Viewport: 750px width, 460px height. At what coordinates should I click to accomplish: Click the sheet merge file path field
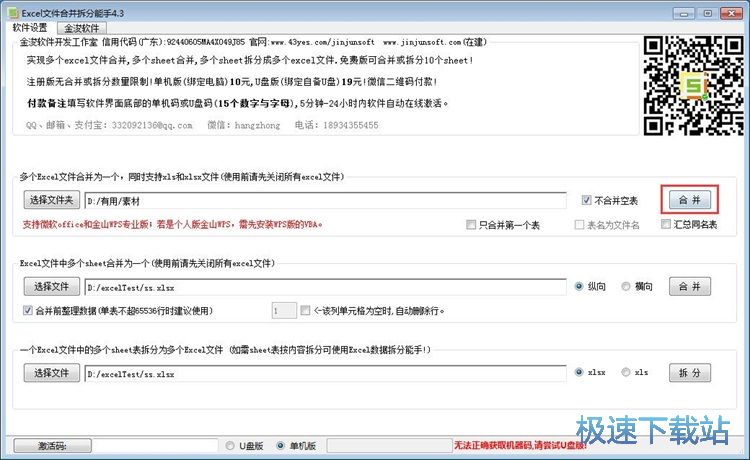(x=325, y=287)
